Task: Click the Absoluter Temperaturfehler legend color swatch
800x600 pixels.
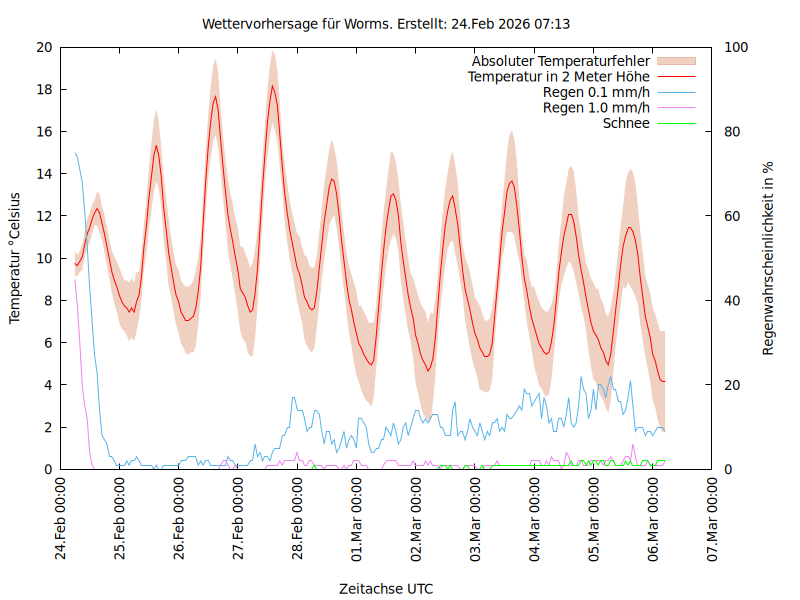Action: point(676,62)
